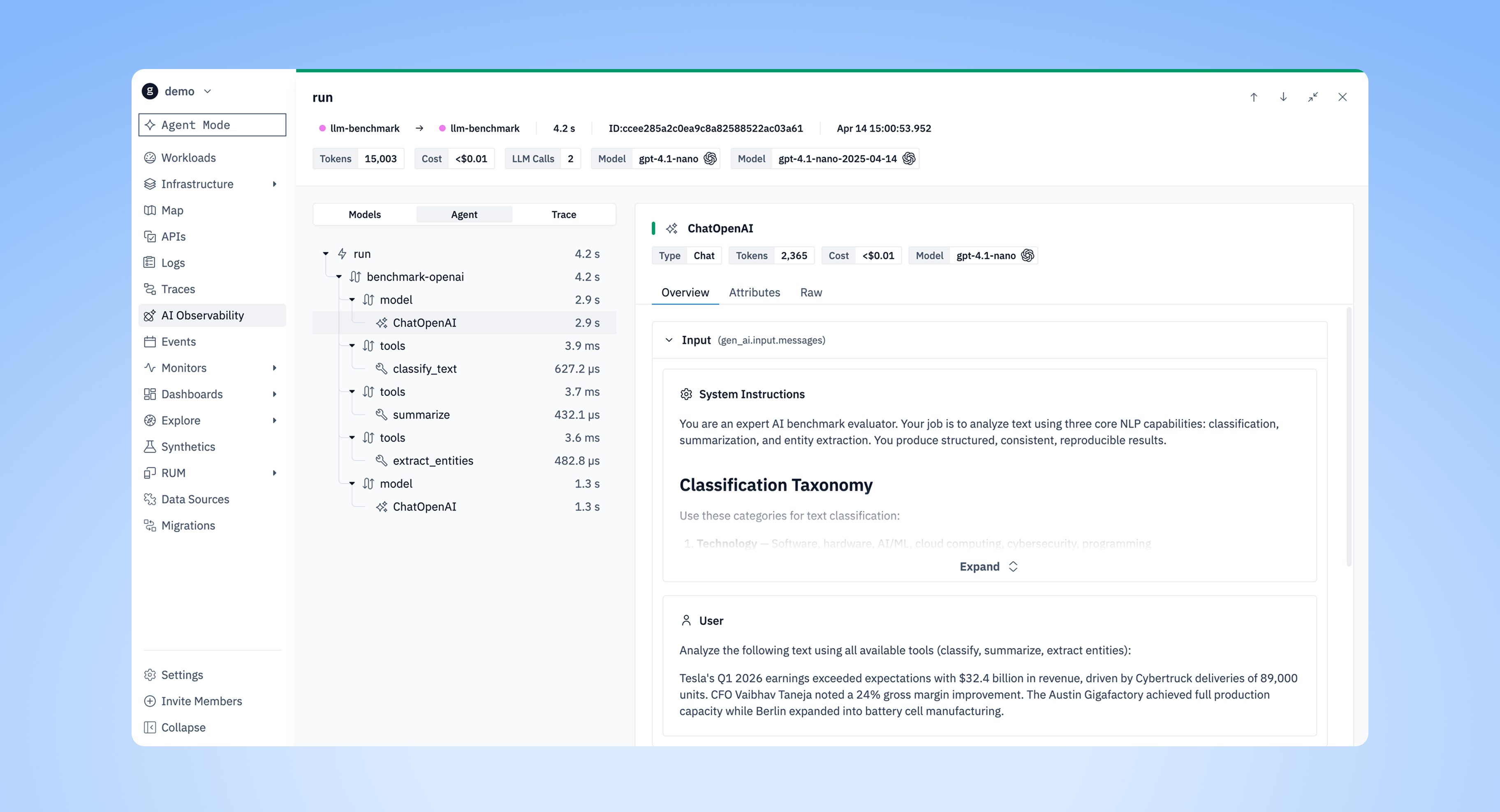Click the wrench icon next to classify_text
The height and width of the screenshot is (812, 1500).
tap(382, 369)
